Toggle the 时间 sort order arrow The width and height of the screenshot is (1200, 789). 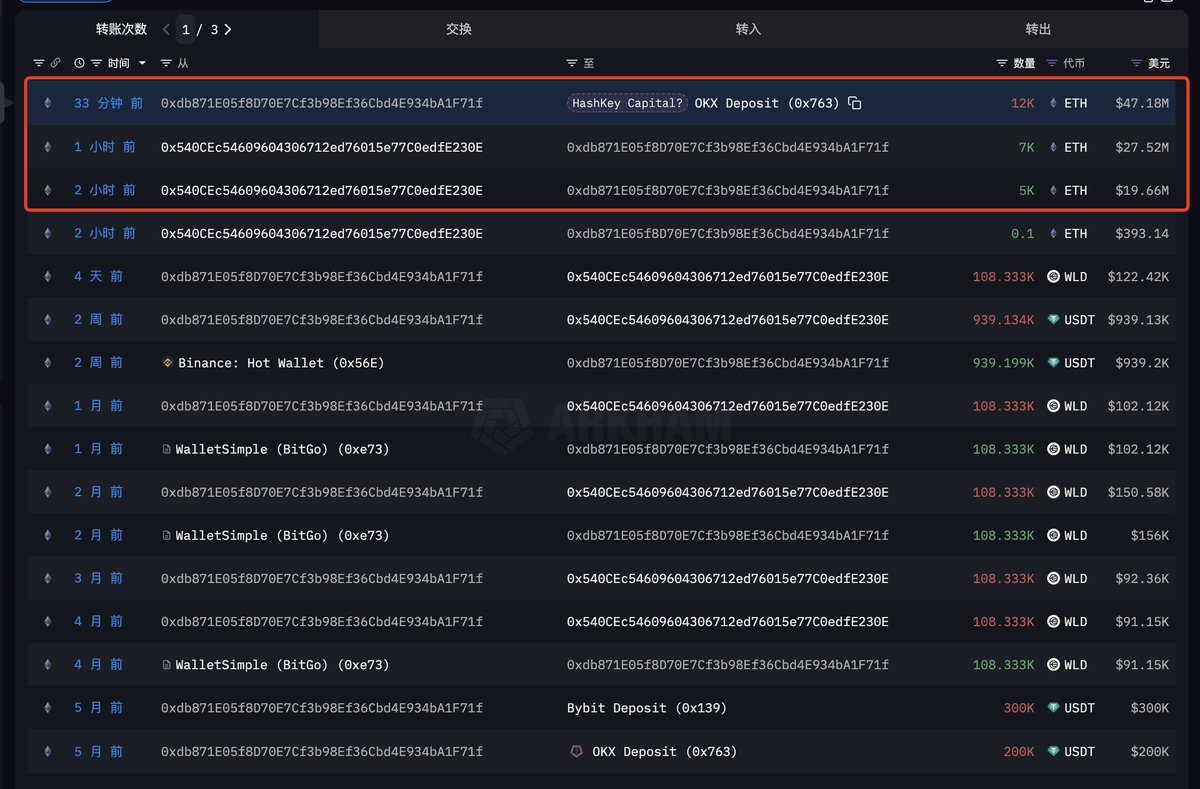[x=142, y=63]
